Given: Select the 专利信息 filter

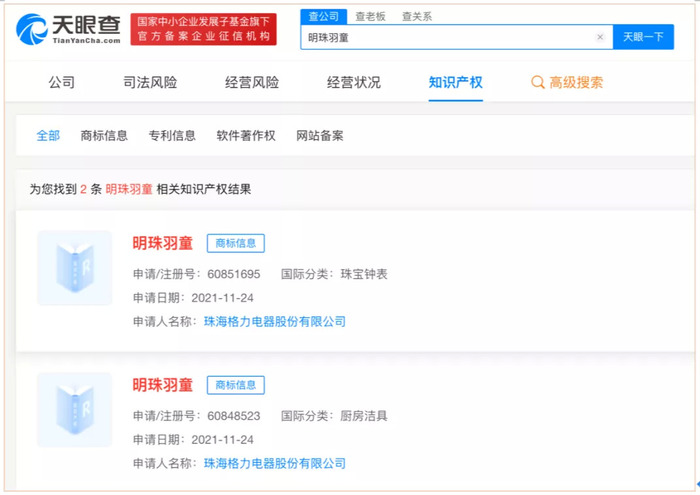Looking at the screenshot, I should [172, 136].
